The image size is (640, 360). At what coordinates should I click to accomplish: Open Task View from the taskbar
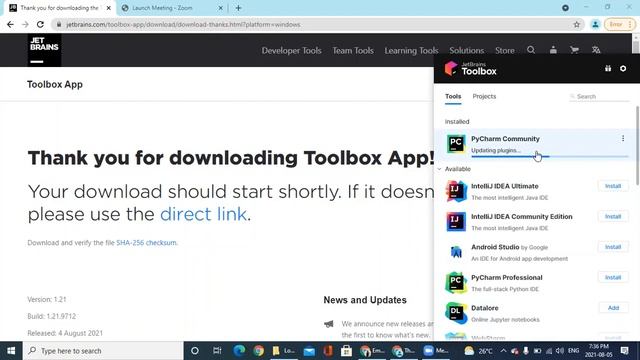coord(217,351)
